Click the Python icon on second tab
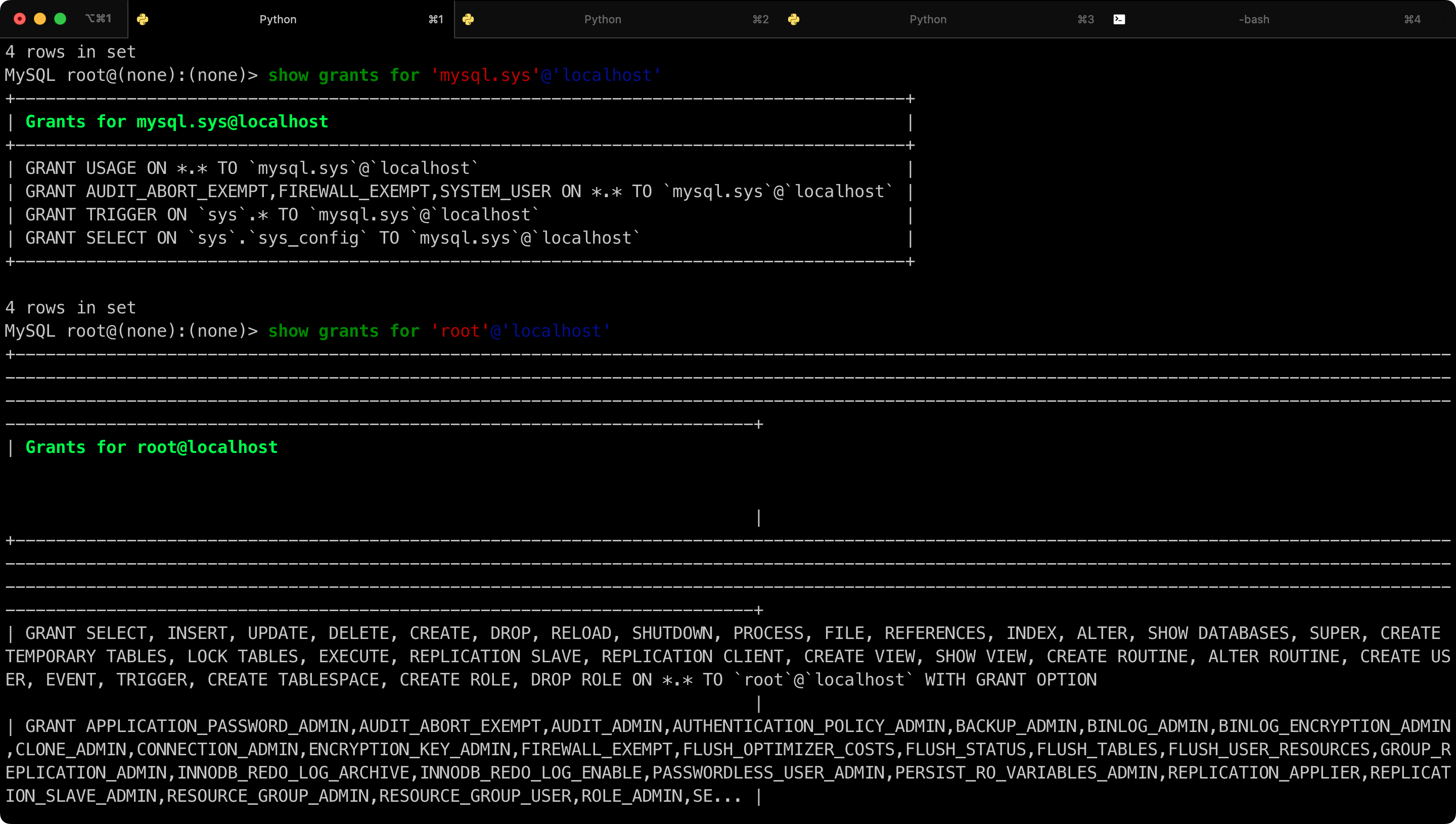 click(468, 19)
